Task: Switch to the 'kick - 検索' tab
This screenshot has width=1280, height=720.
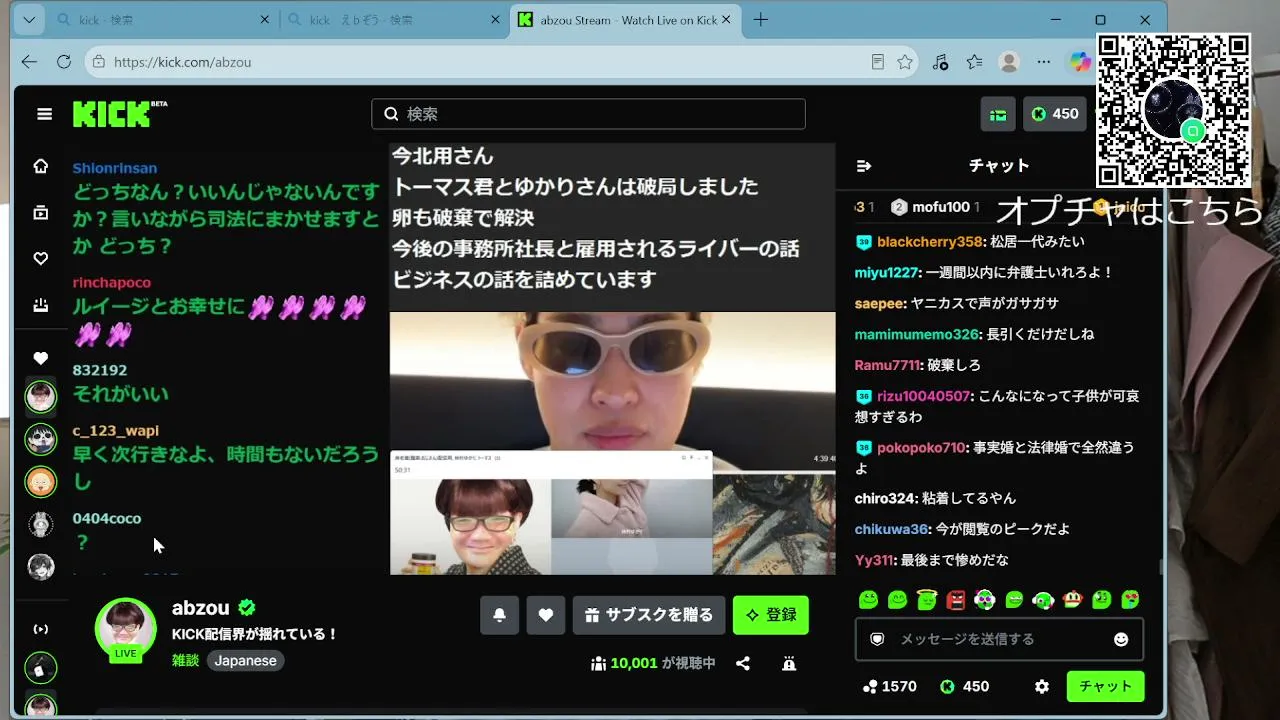Action: [162, 19]
